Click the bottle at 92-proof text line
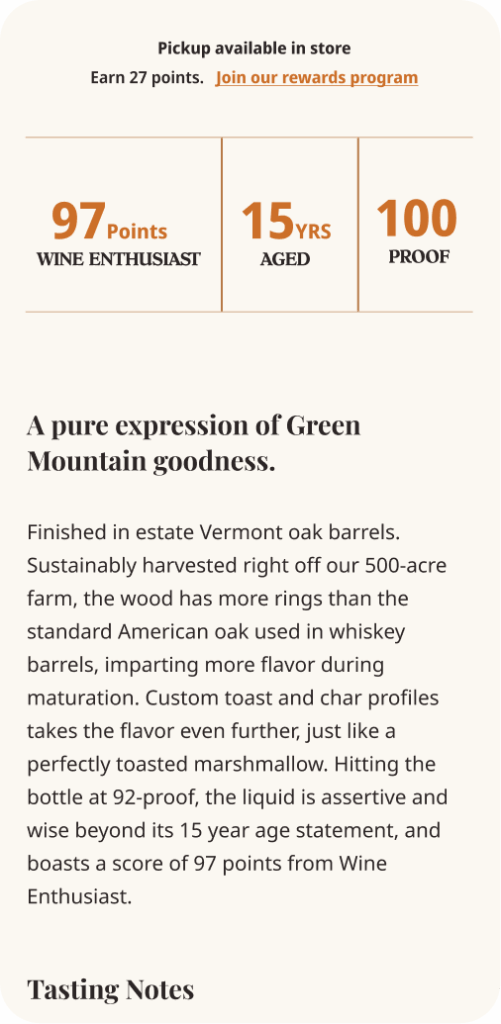The image size is (501, 1024). tap(237, 797)
